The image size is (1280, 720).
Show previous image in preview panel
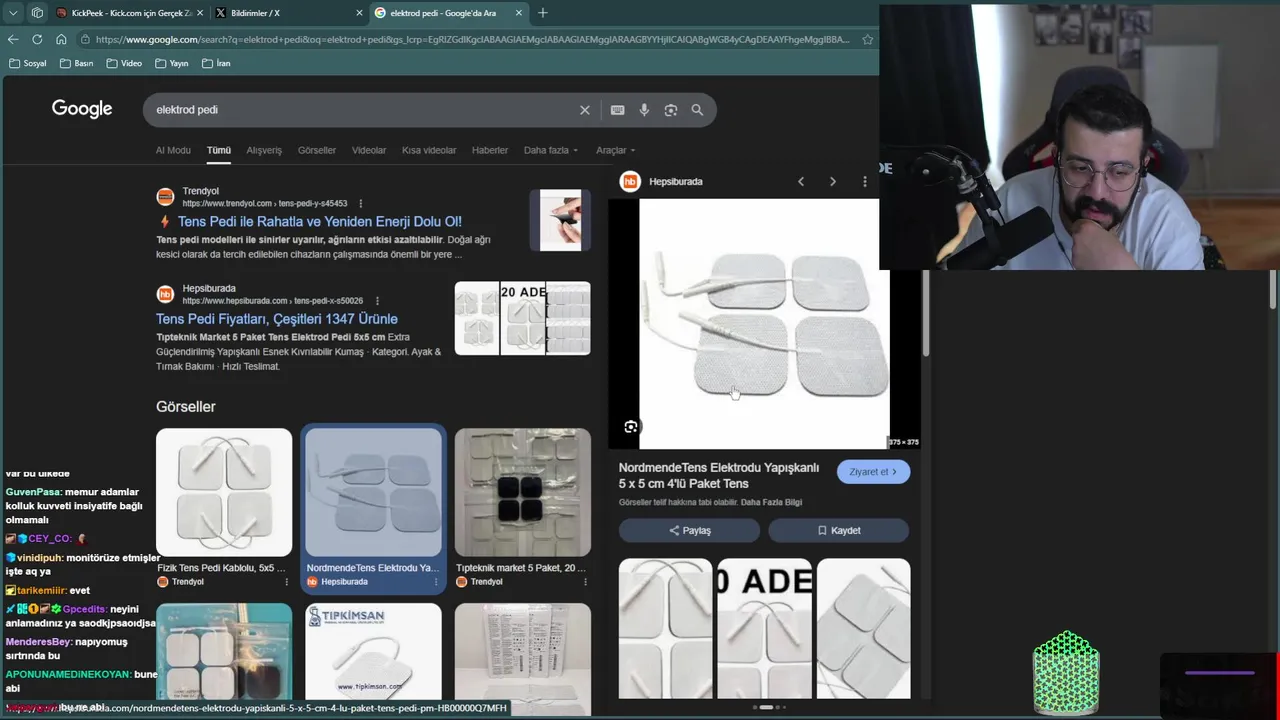pos(801,182)
